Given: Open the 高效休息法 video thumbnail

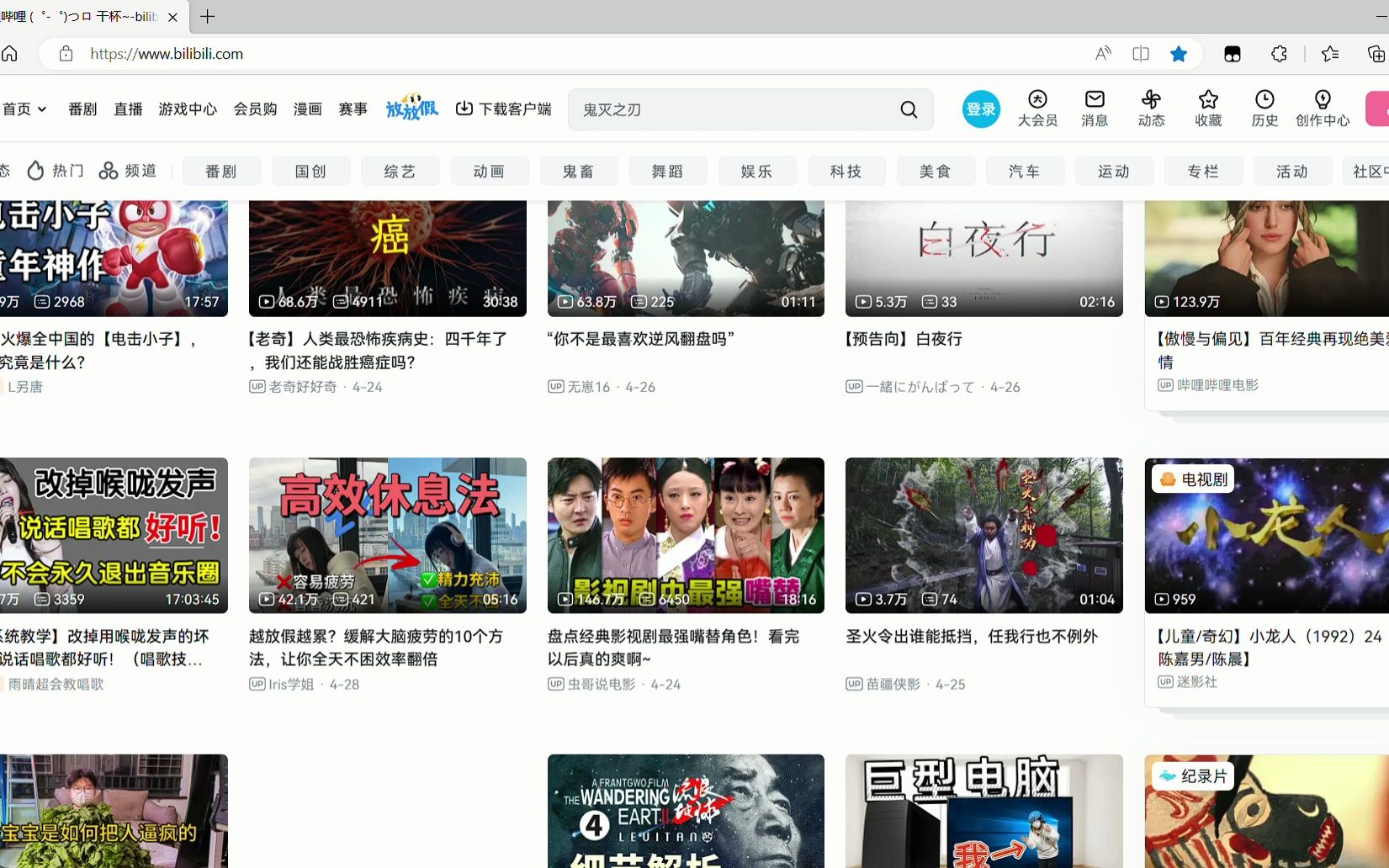Looking at the screenshot, I should coord(388,535).
